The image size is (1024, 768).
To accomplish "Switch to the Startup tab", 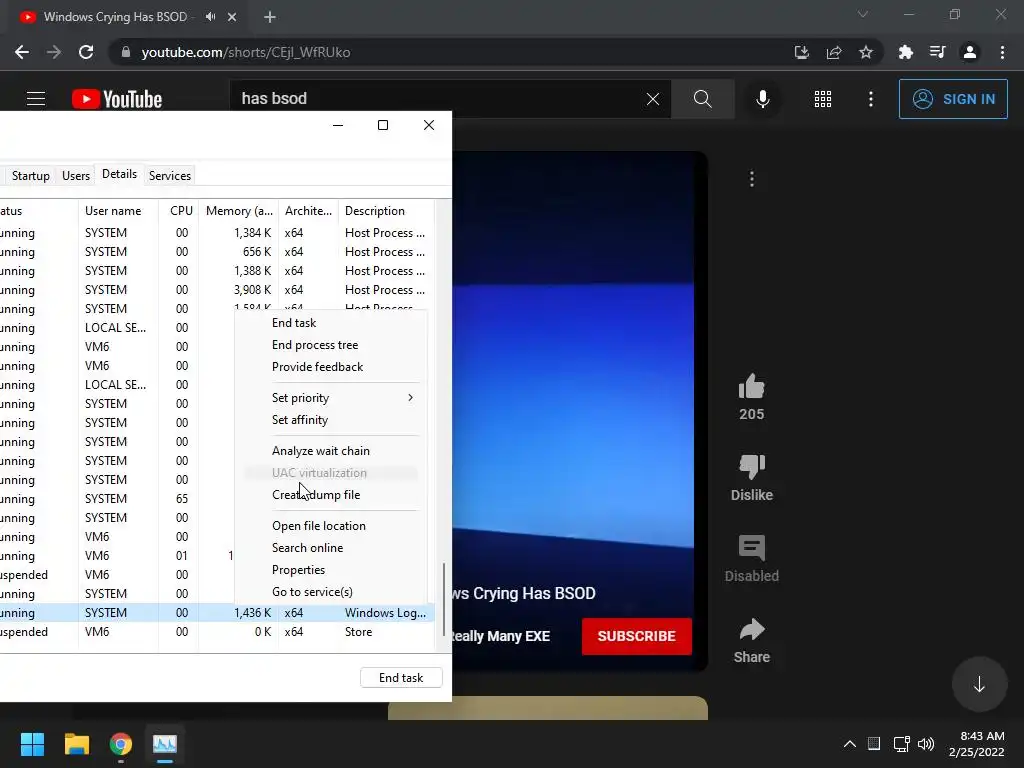I will pos(31,176).
